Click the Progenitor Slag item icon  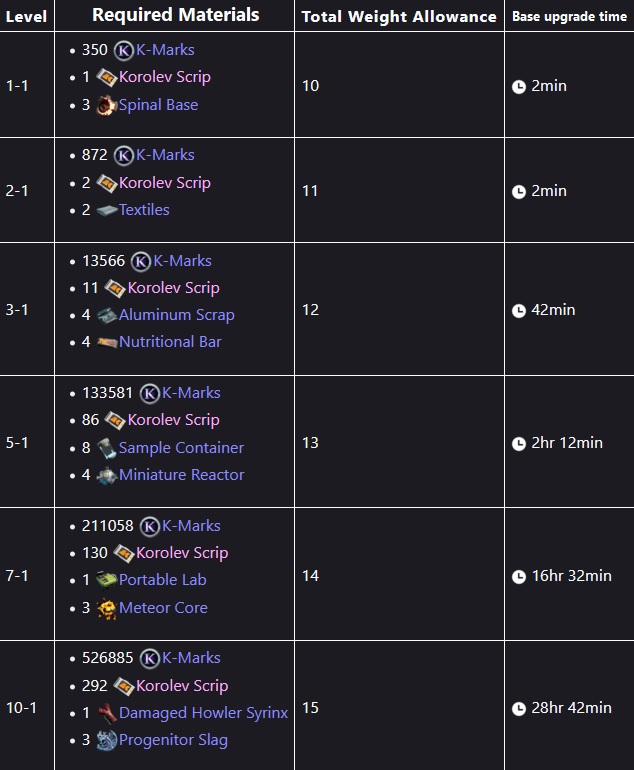(x=107, y=741)
